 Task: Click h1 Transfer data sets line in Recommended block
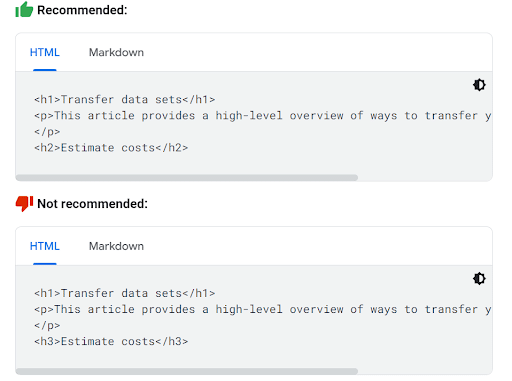[x=125, y=99]
